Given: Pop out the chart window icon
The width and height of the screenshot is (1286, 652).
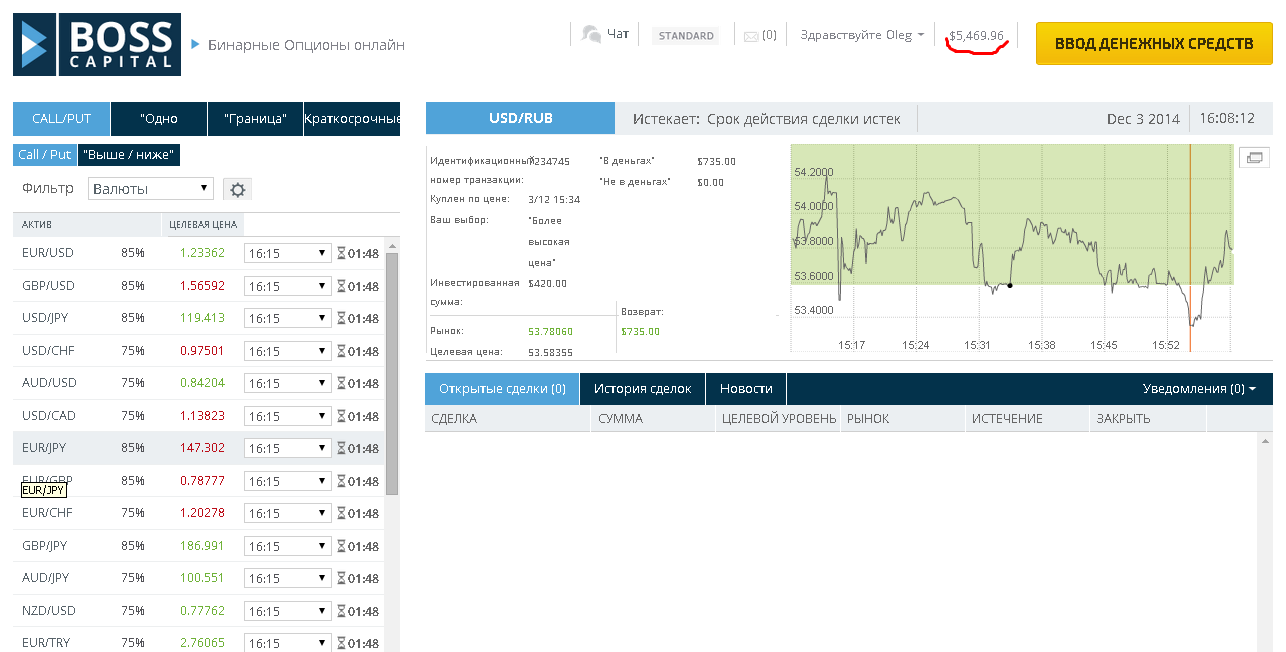Looking at the screenshot, I should point(1254,157).
